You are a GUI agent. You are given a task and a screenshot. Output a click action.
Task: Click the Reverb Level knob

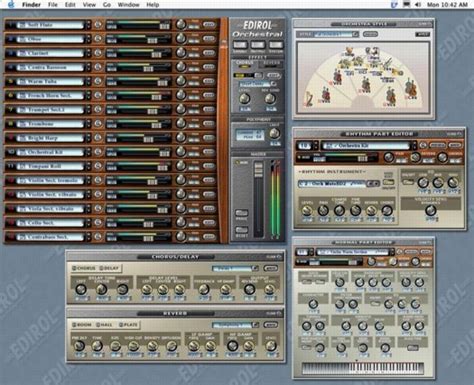pos(271,345)
